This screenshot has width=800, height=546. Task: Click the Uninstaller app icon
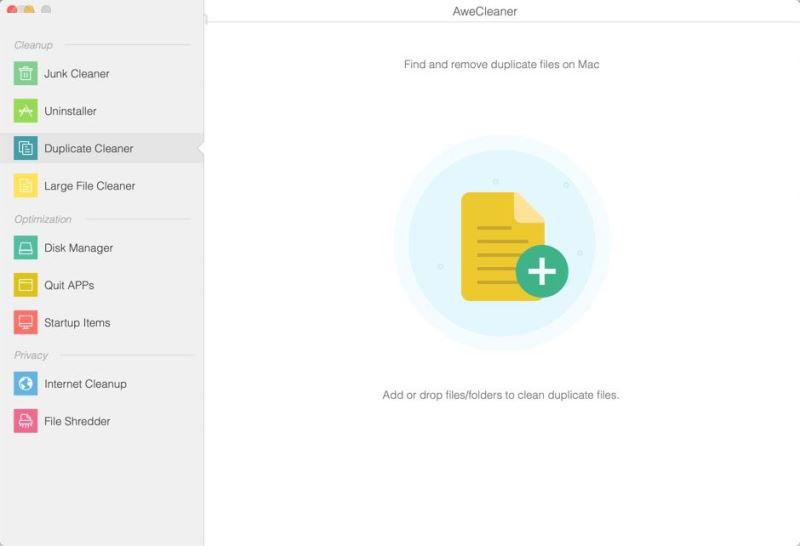26,111
